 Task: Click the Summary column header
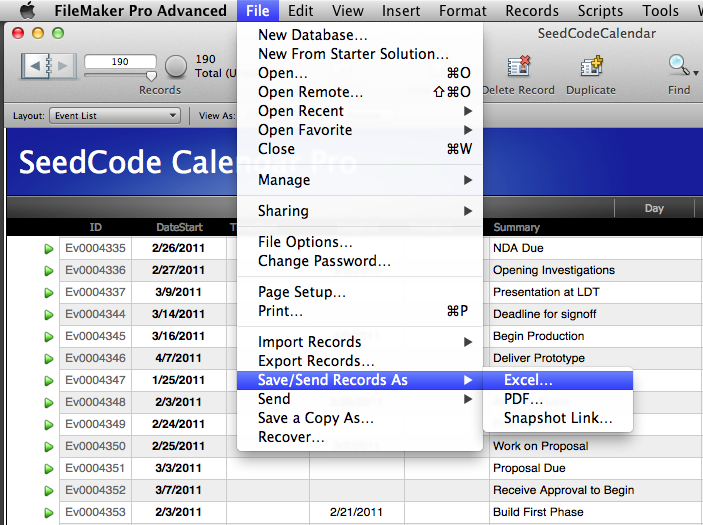516,227
